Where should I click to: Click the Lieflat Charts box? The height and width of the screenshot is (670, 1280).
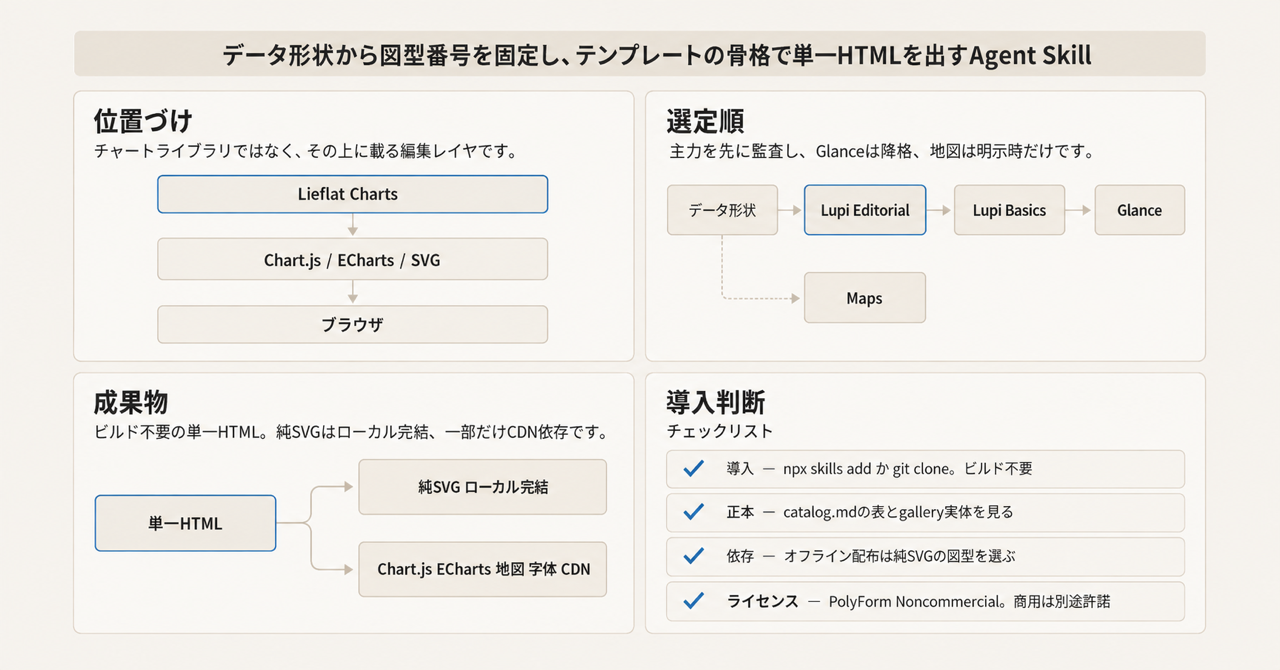pyautogui.click(x=352, y=194)
